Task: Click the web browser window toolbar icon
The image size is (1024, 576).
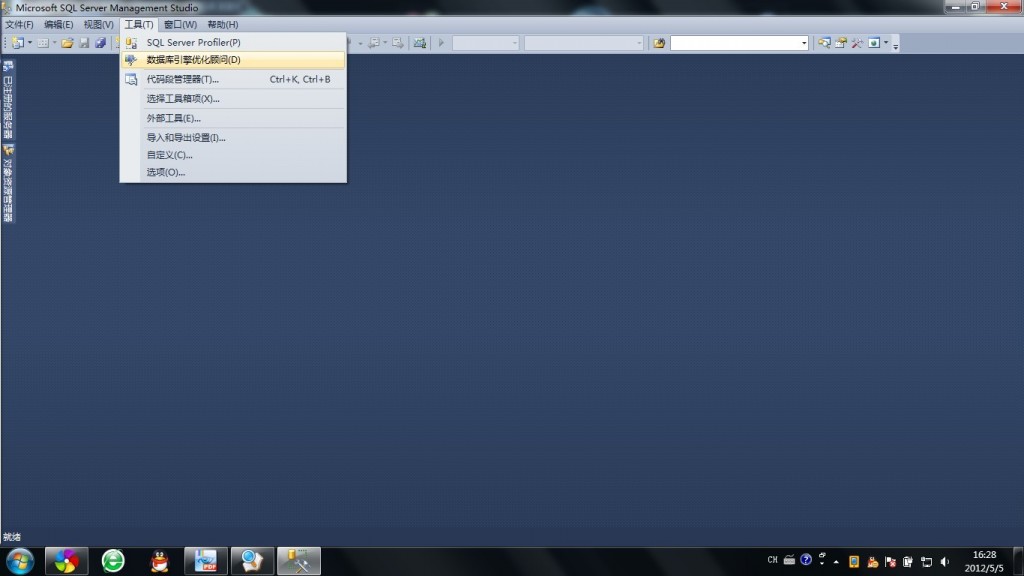Action: (874, 43)
